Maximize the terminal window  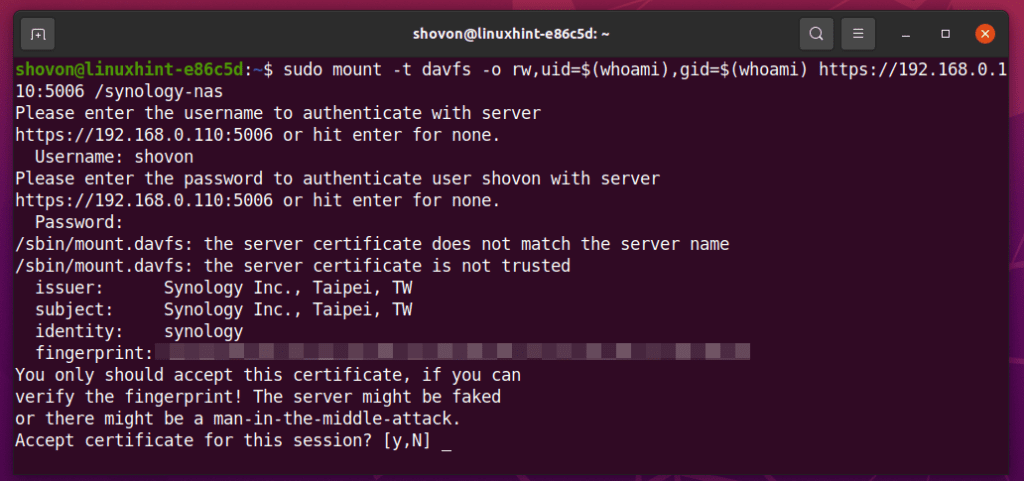click(945, 33)
